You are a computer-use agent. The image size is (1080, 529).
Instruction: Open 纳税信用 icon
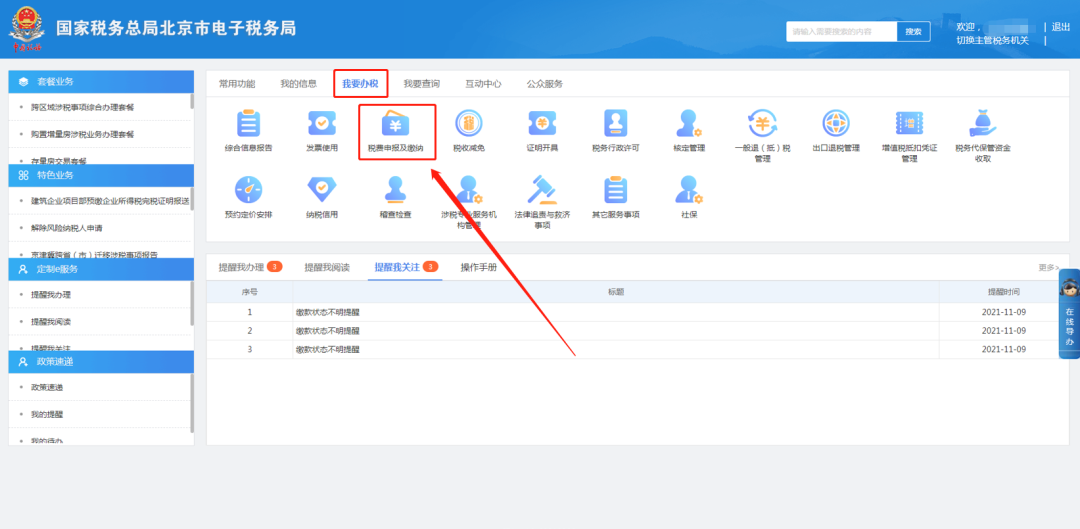click(322, 189)
